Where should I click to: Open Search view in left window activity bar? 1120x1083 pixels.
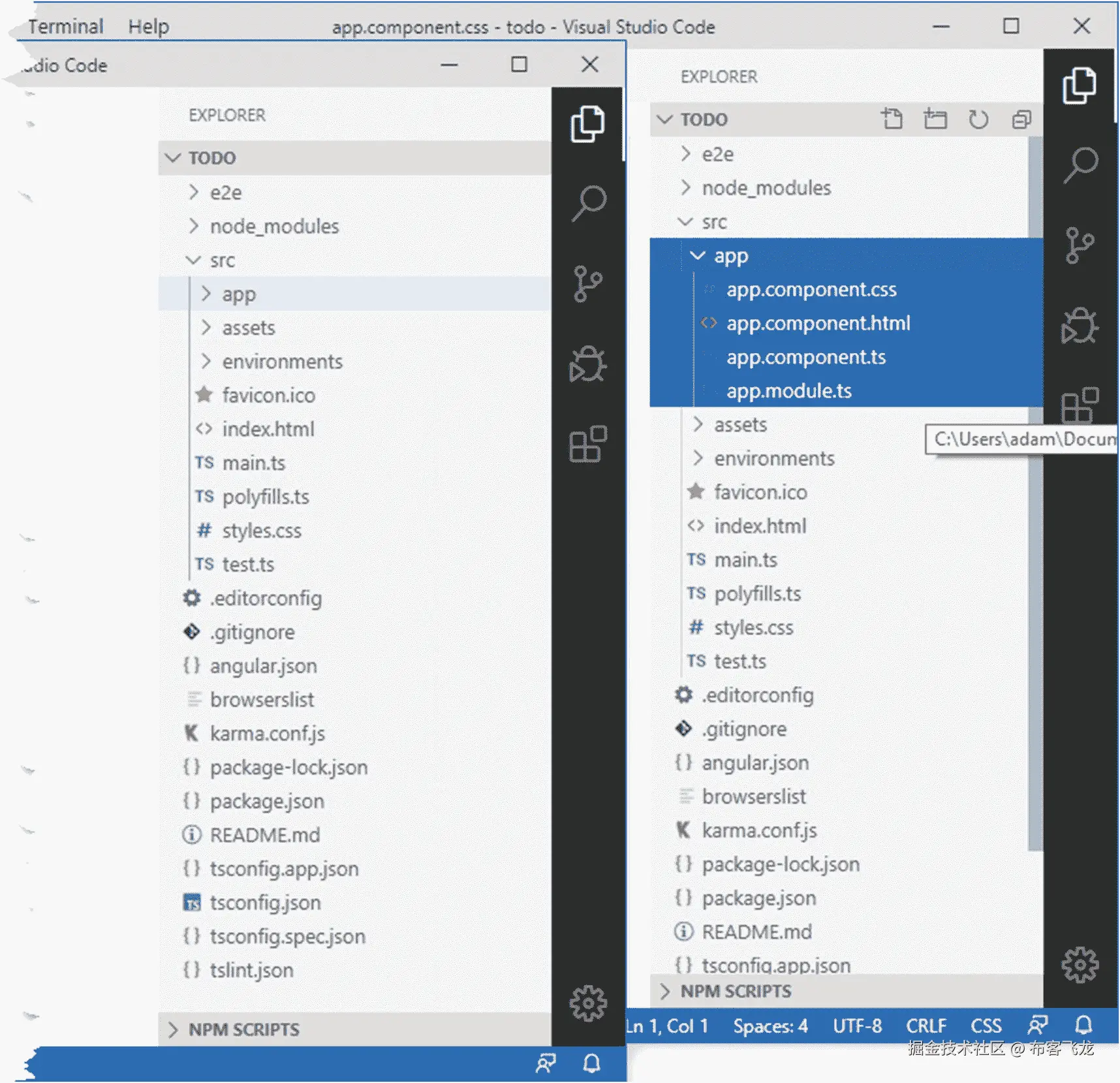[587, 204]
